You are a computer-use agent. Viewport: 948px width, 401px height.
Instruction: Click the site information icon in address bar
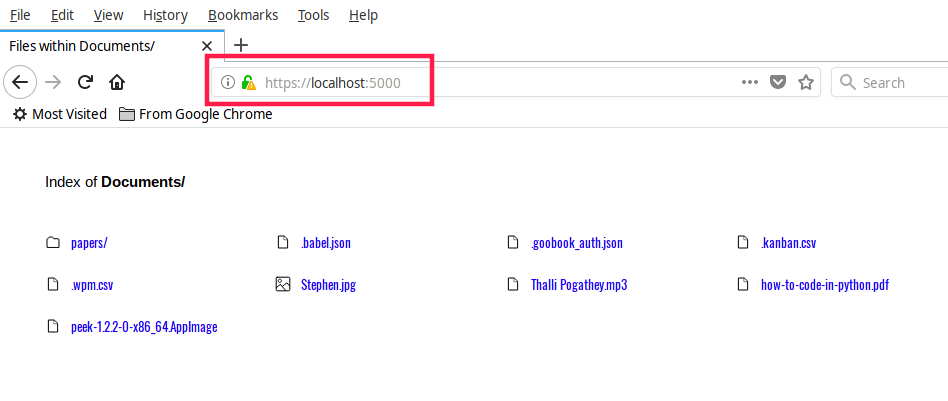click(x=227, y=83)
